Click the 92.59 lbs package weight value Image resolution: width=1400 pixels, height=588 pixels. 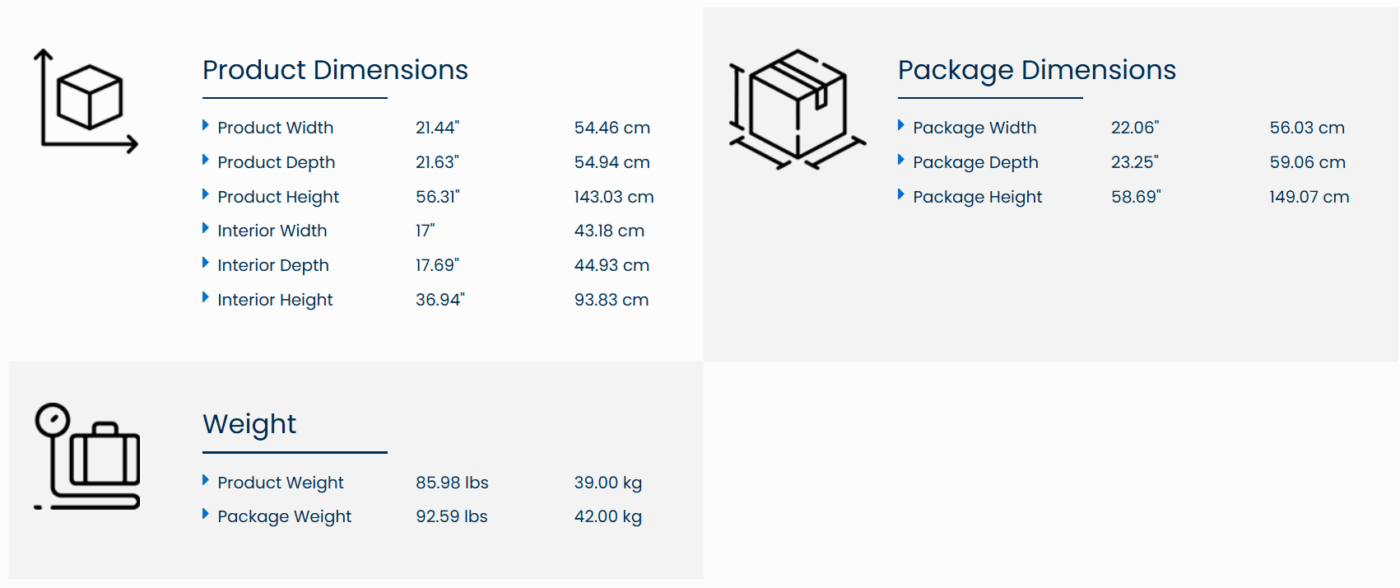tap(452, 517)
